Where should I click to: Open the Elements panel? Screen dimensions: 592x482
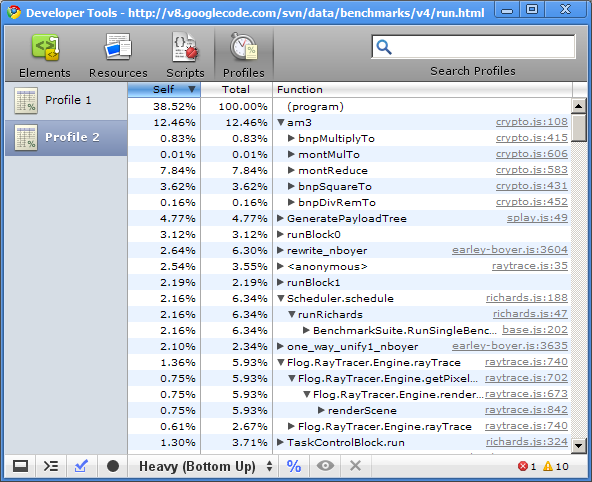45,56
